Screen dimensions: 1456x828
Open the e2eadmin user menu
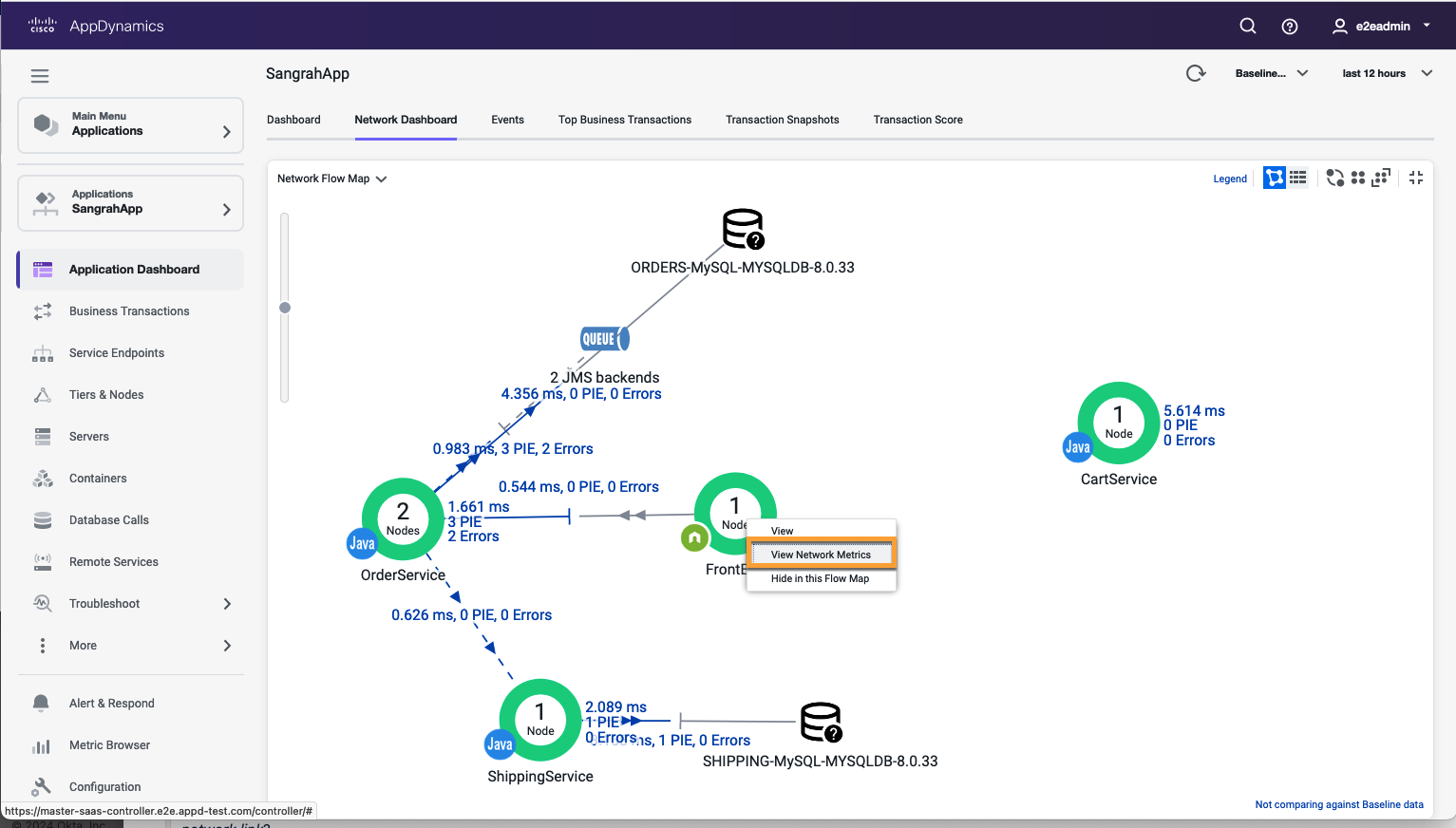pos(1381,26)
